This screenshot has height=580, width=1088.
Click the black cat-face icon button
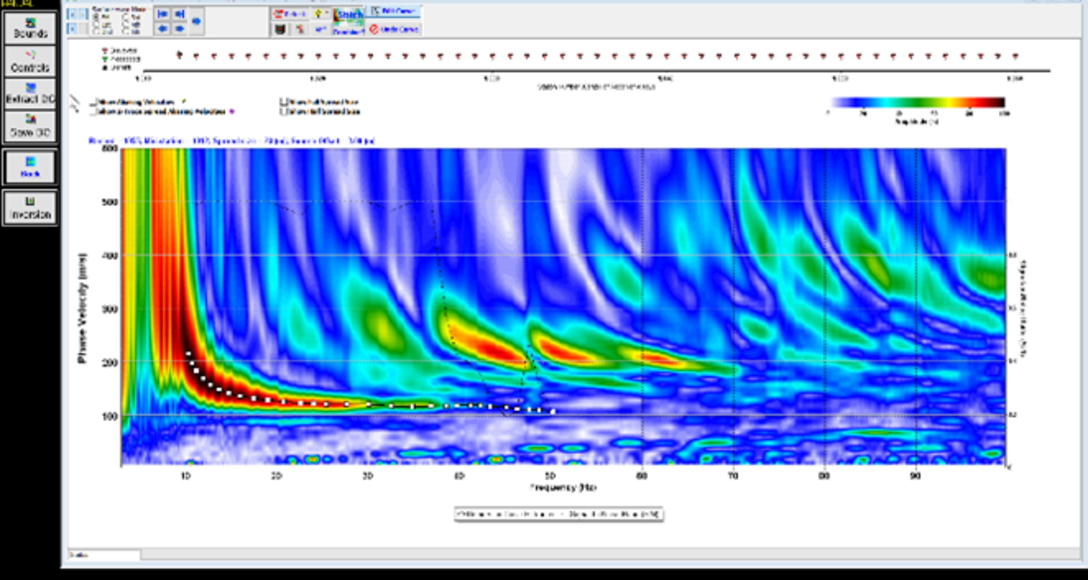pyautogui.click(x=280, y=29)
